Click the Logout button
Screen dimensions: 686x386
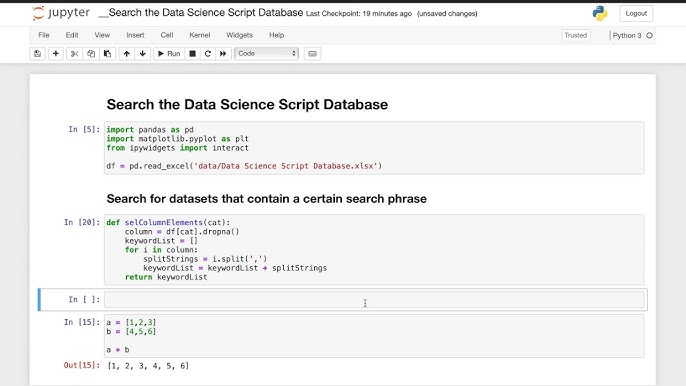point(636,14)
